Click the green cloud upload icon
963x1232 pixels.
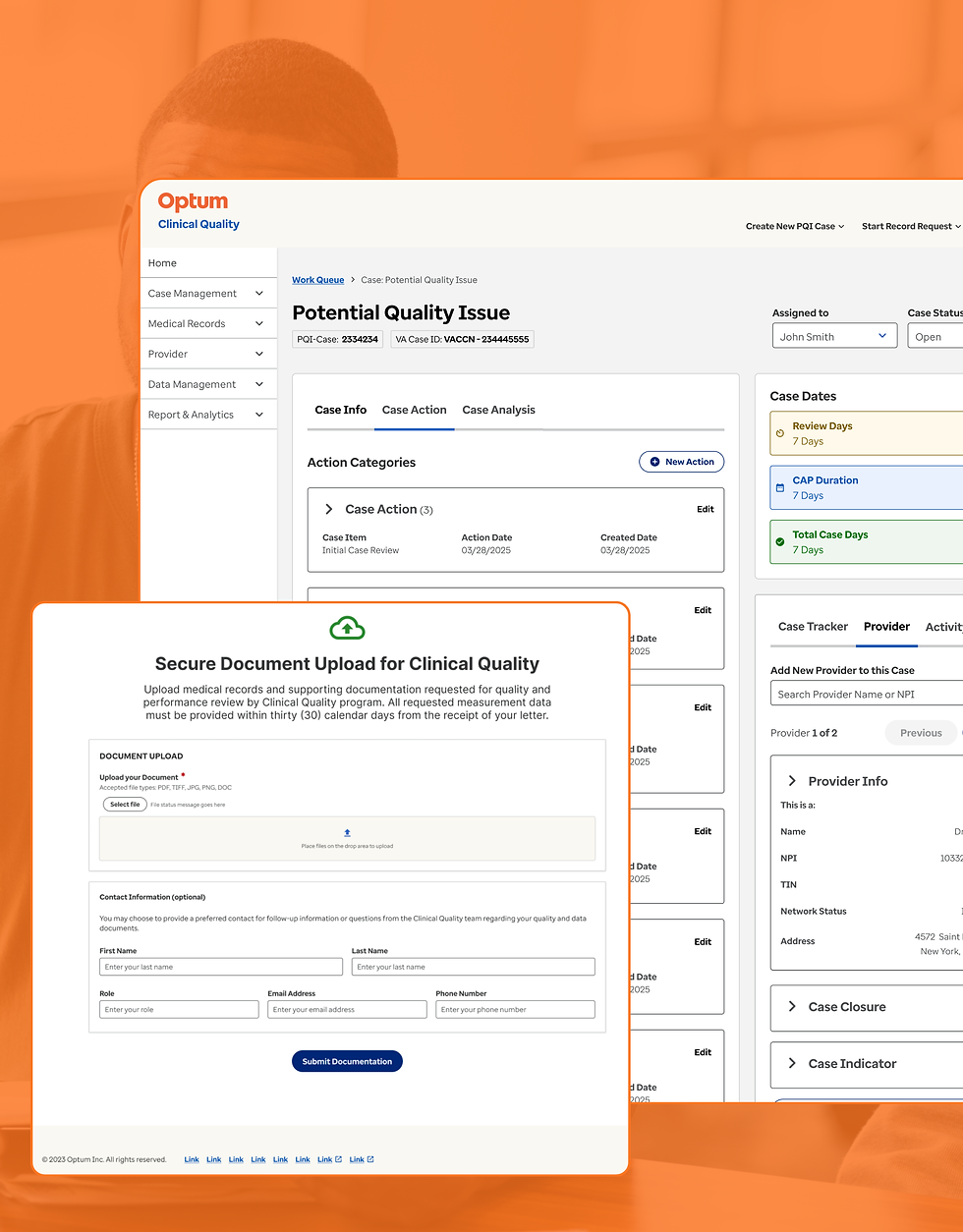[x=347, y=626]
